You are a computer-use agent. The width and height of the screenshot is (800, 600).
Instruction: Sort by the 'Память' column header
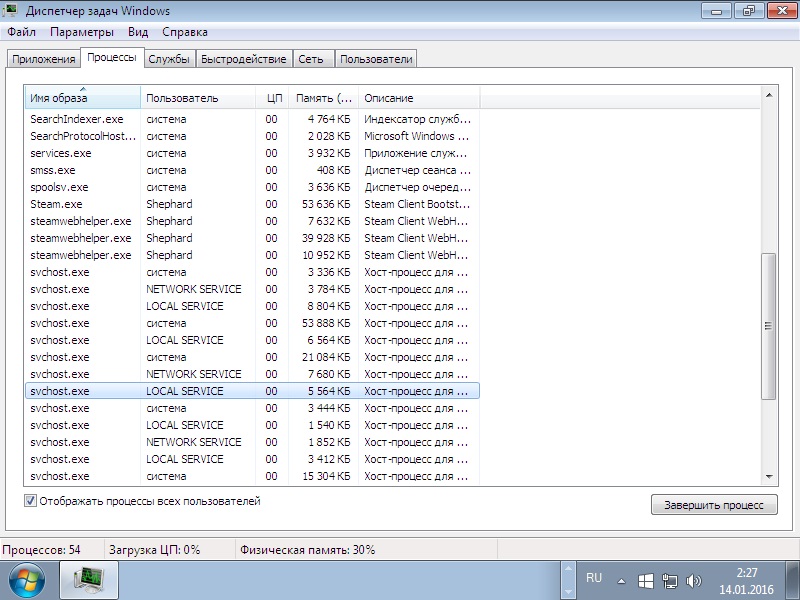tap(323, 97)
